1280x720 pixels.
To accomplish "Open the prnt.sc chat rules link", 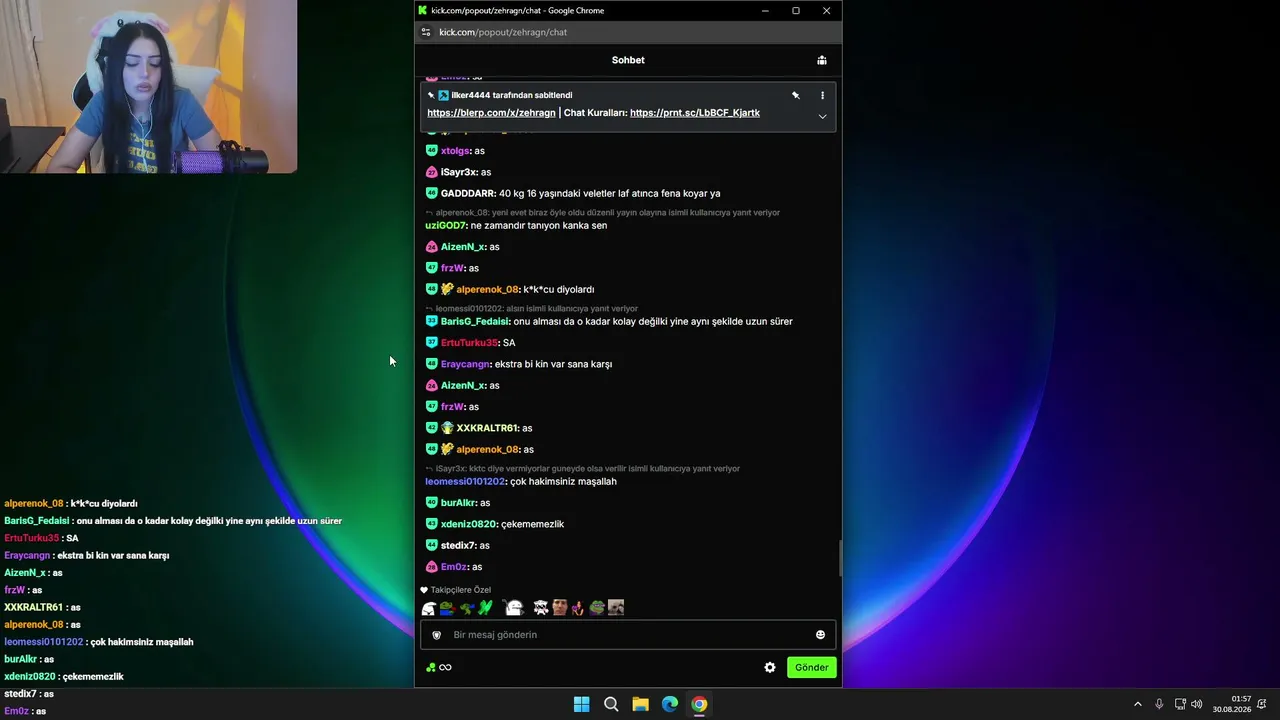I will tap(695, 113).
